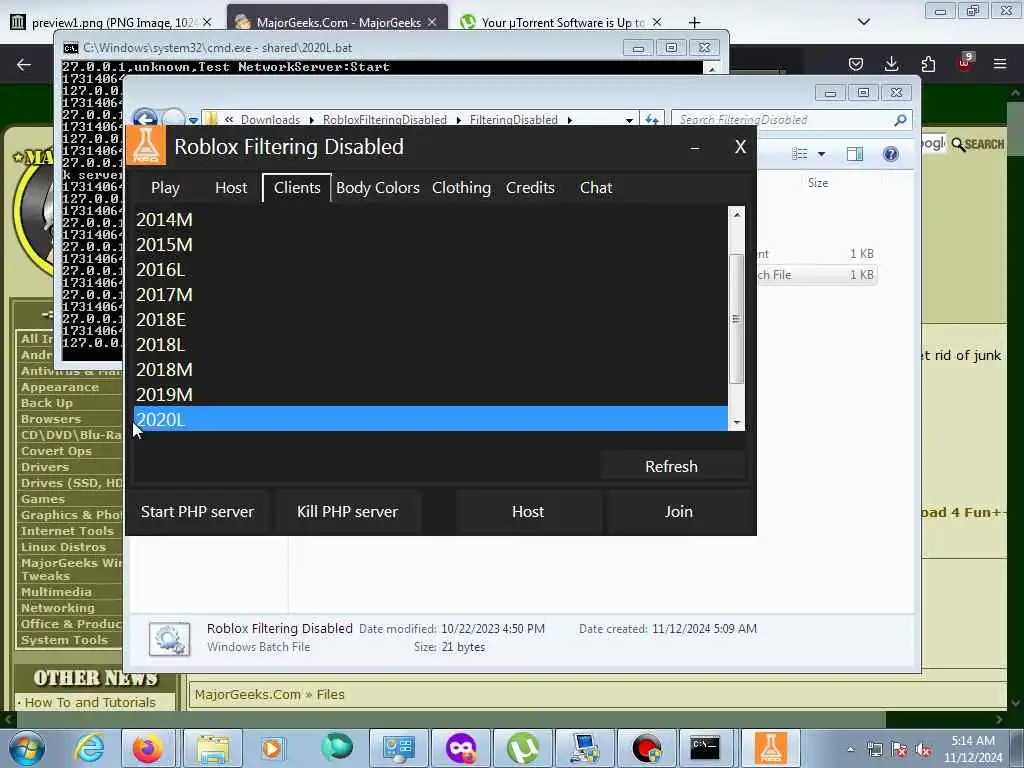
Task: Click the preview1.png browser tab
Action: click(x=110, y=22)
